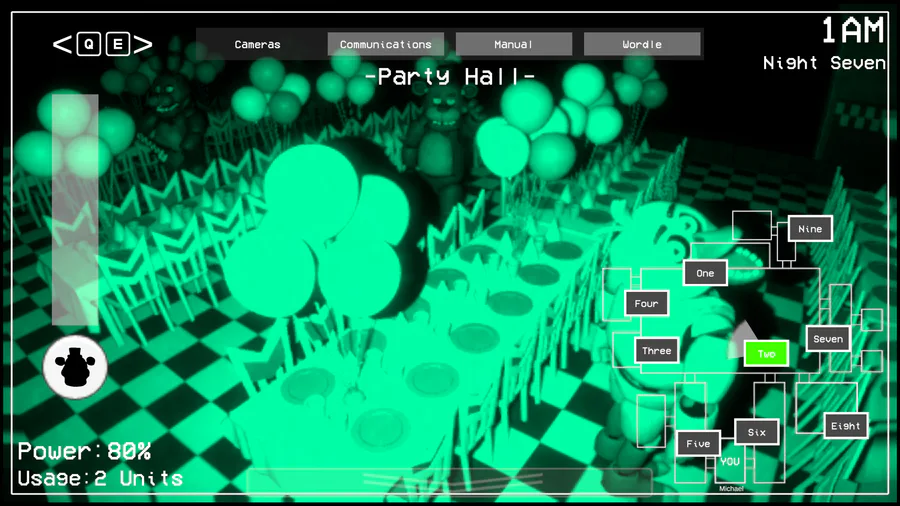Switch to the Cameras tab

coord(257,44)
